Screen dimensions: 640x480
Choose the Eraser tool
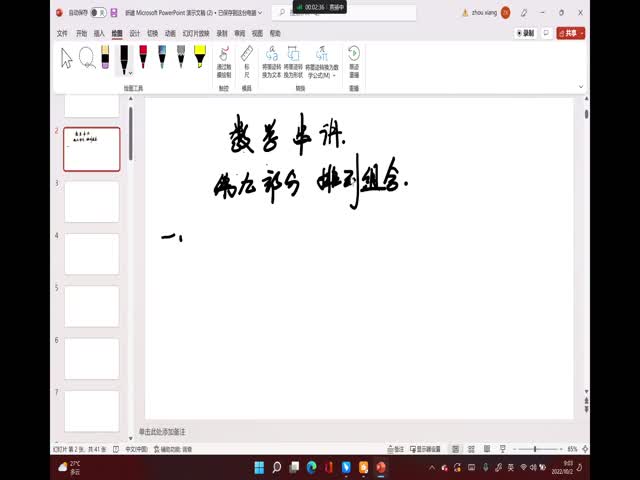(105, 57)
